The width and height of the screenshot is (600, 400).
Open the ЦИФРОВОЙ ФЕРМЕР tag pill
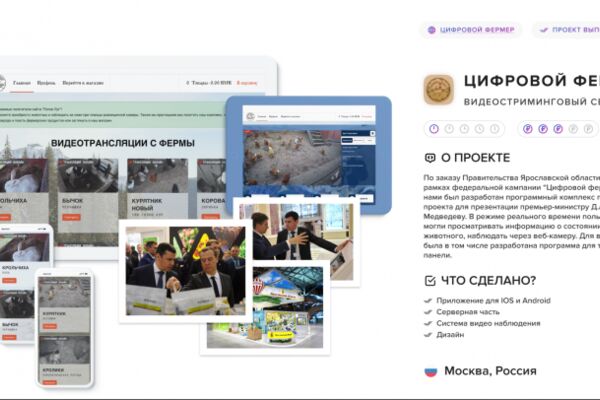pyautogui.click(x=471, y=30)
